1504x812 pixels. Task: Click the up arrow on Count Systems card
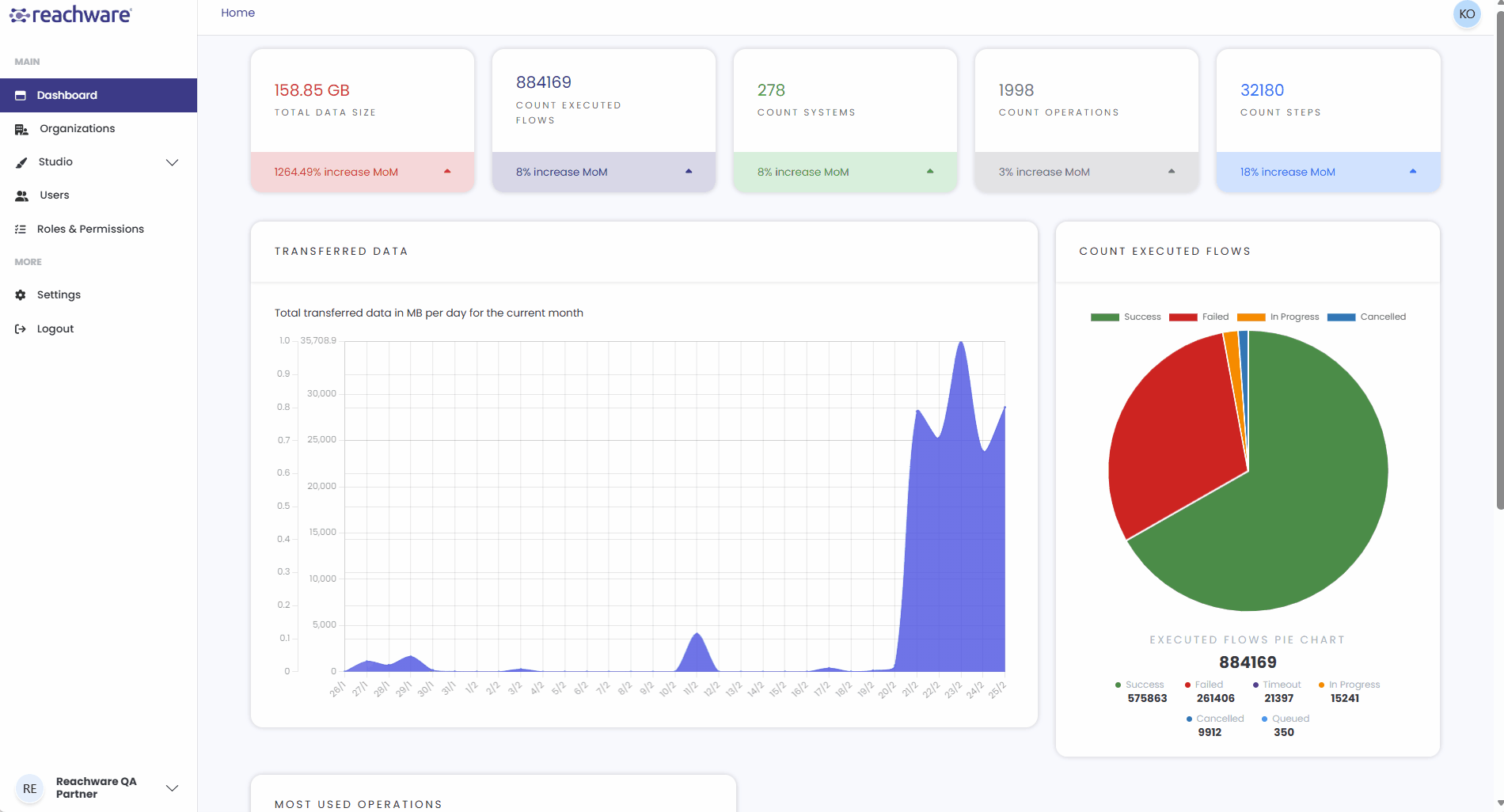click(x=930, y=172)
